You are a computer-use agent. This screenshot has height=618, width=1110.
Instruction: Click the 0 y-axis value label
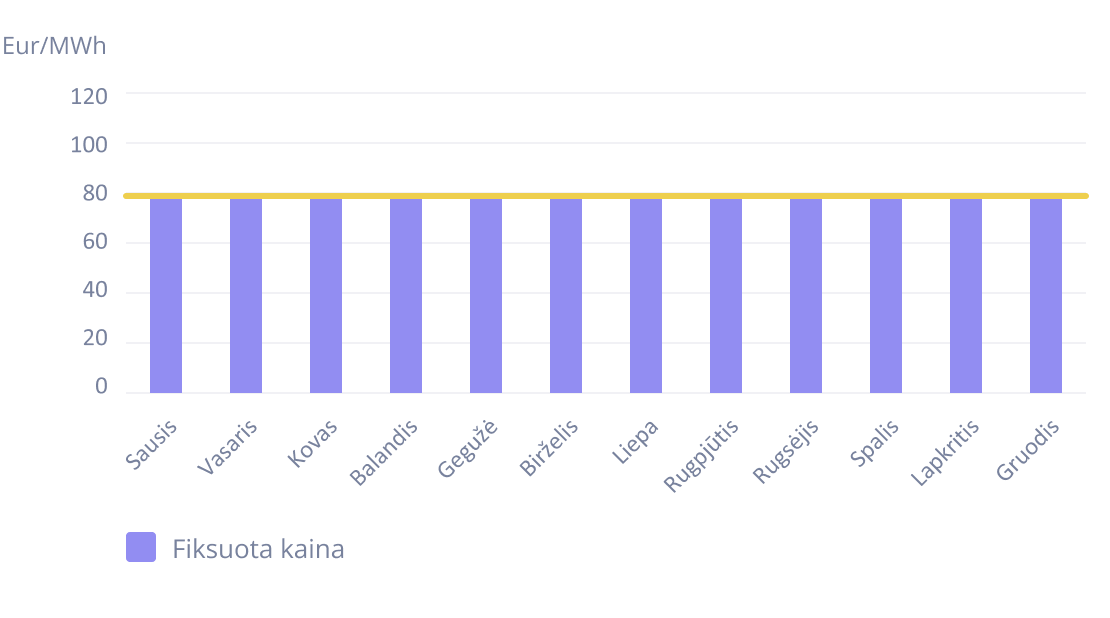click(101, 387)
